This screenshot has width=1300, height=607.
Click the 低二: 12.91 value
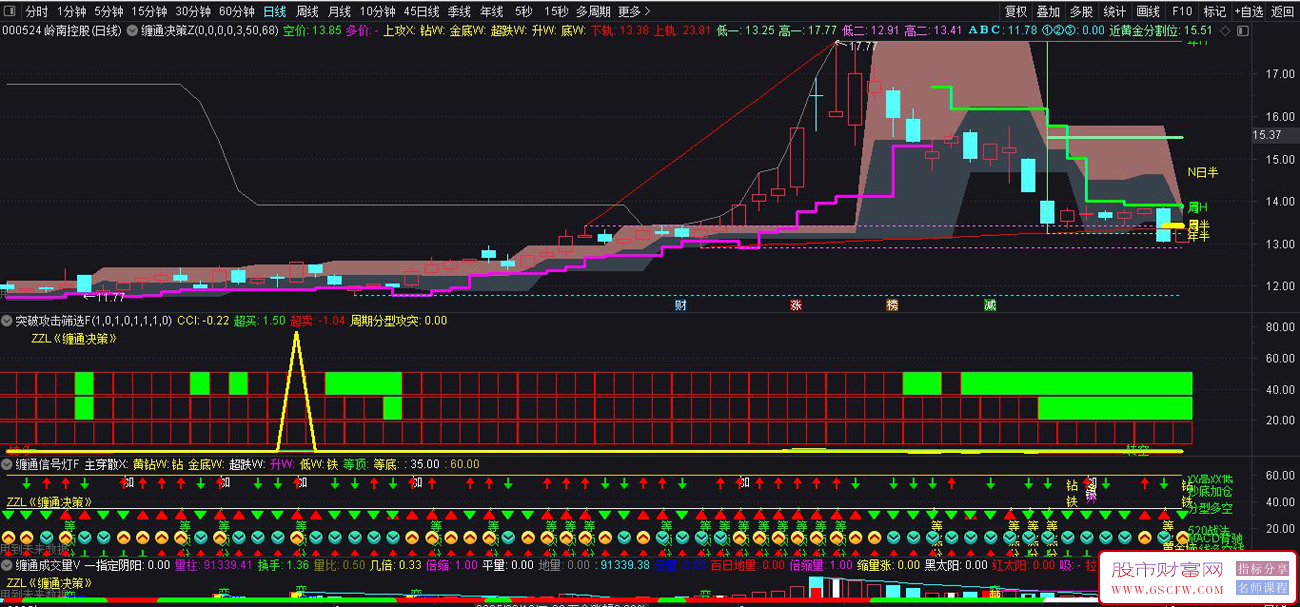(871, 30)
